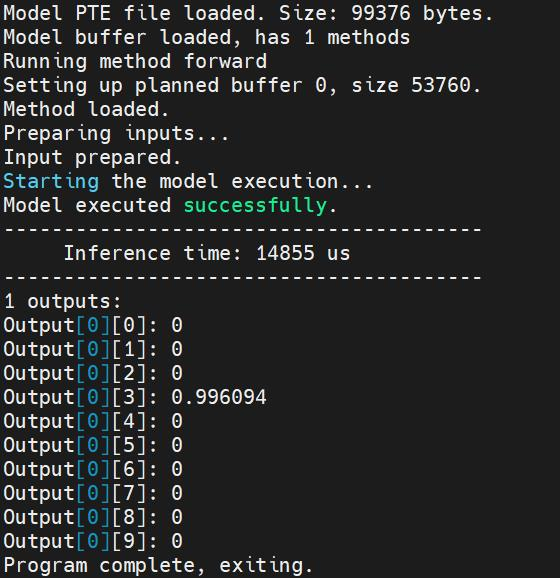Click the dashed separator below inference time

coord(243,278)
